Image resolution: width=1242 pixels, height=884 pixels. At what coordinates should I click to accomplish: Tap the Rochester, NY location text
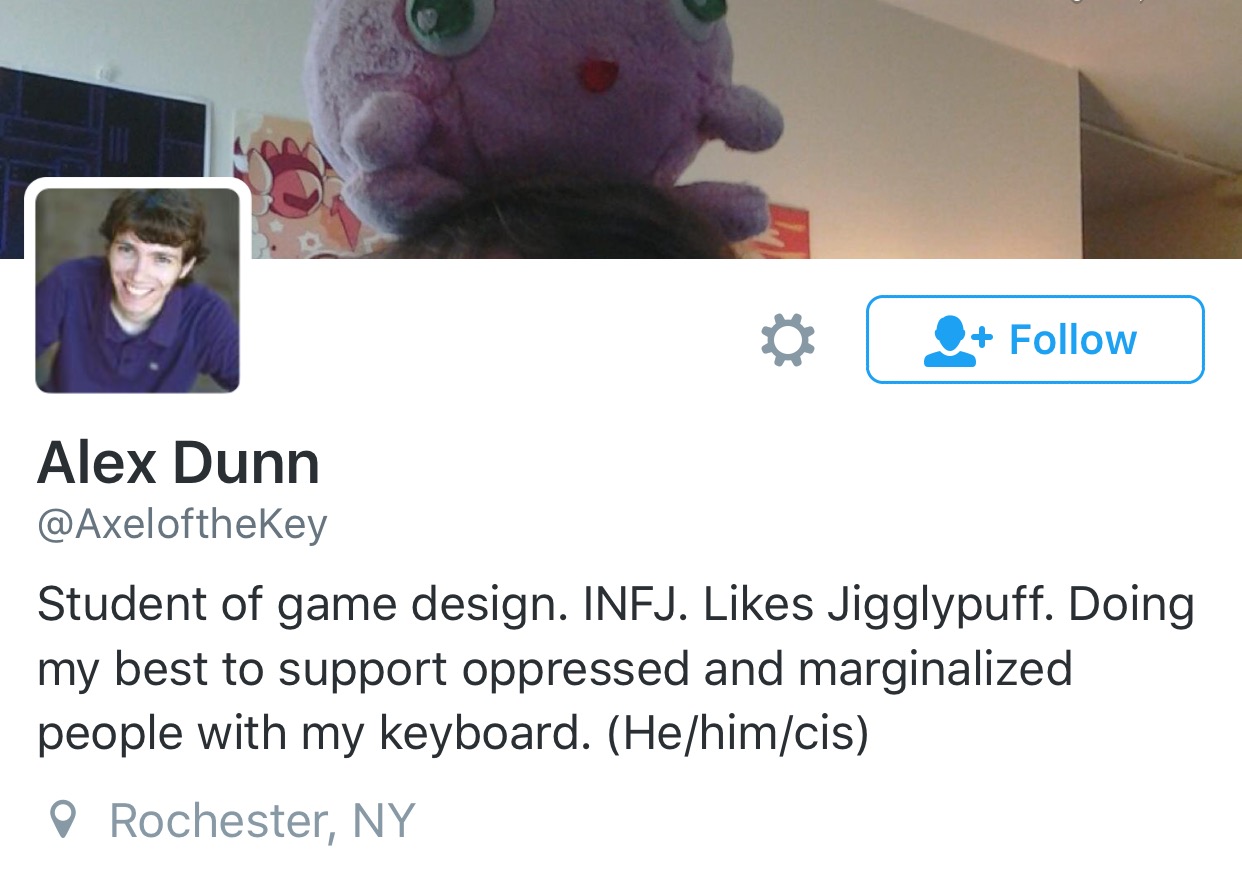pos(262,821)
